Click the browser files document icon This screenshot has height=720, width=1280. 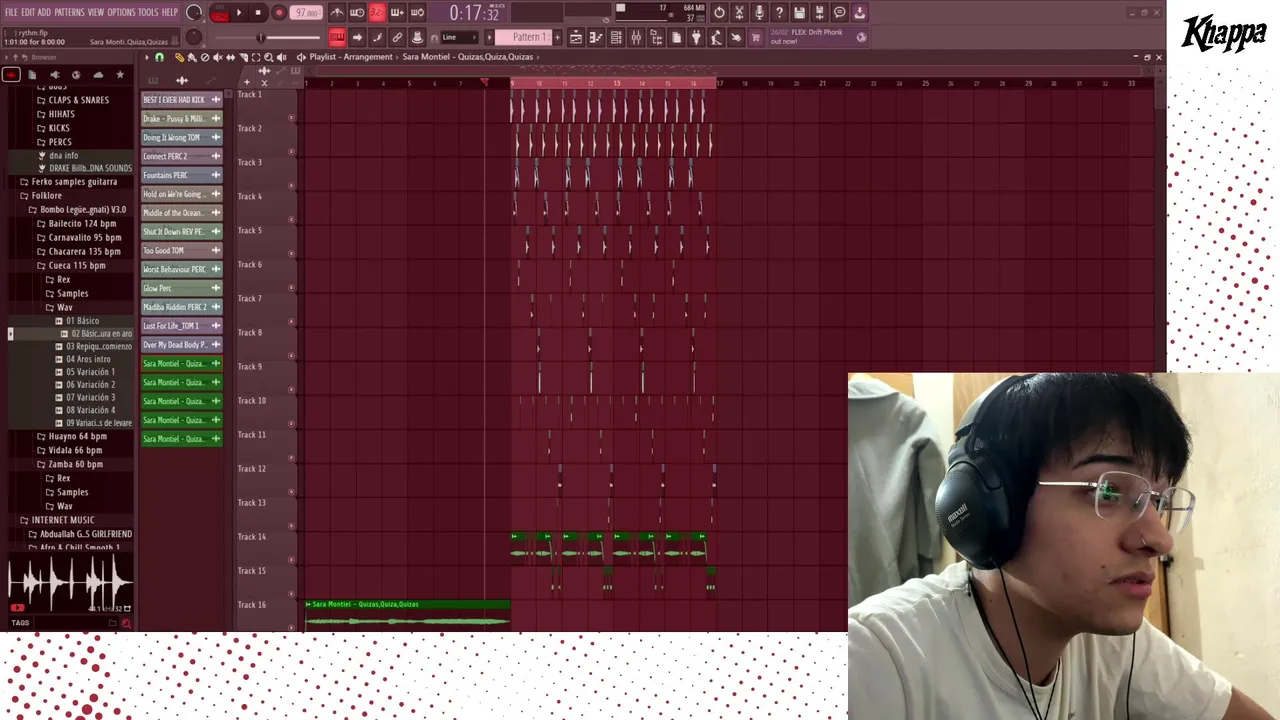click(32, 75)
